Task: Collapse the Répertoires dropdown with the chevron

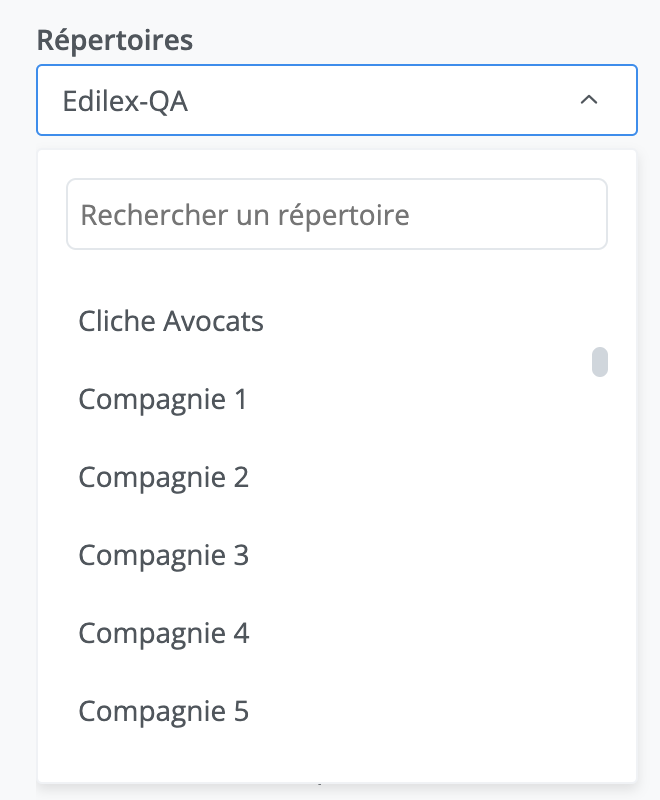Action: coord(589,100)
